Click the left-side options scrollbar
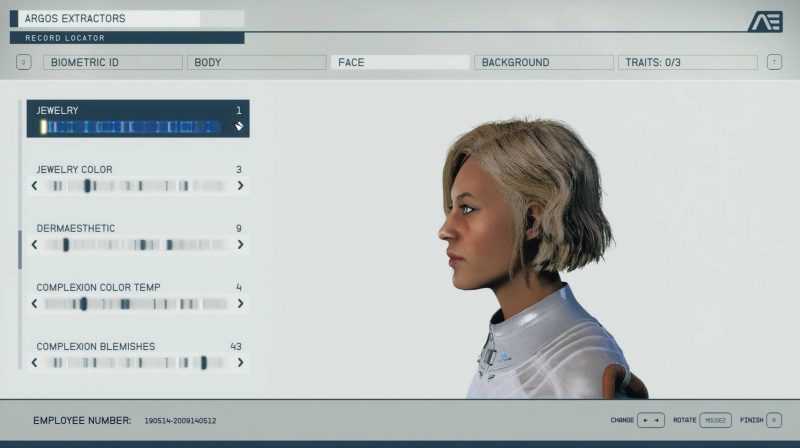This screenshot has height=448, width=800. (20, 250)
